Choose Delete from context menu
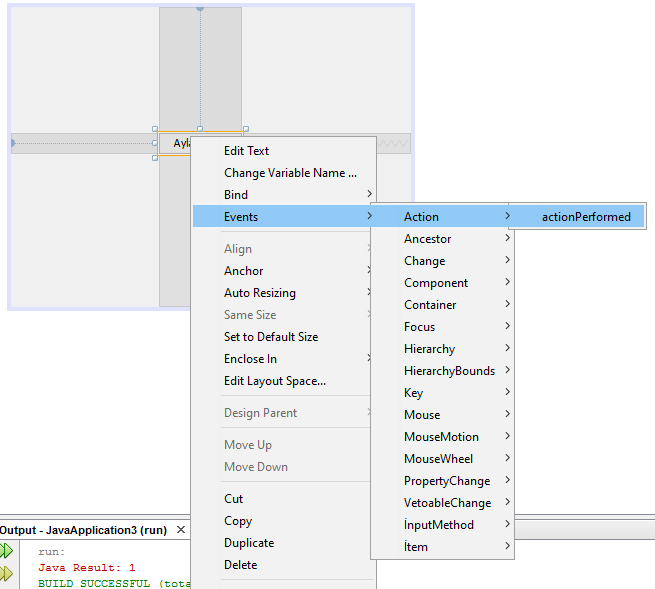 pyautogui.click(x=284, y=565)
